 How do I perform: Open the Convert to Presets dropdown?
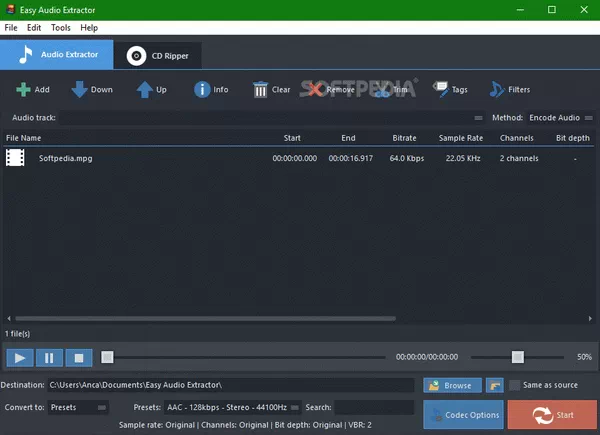(x=78, y=407)
